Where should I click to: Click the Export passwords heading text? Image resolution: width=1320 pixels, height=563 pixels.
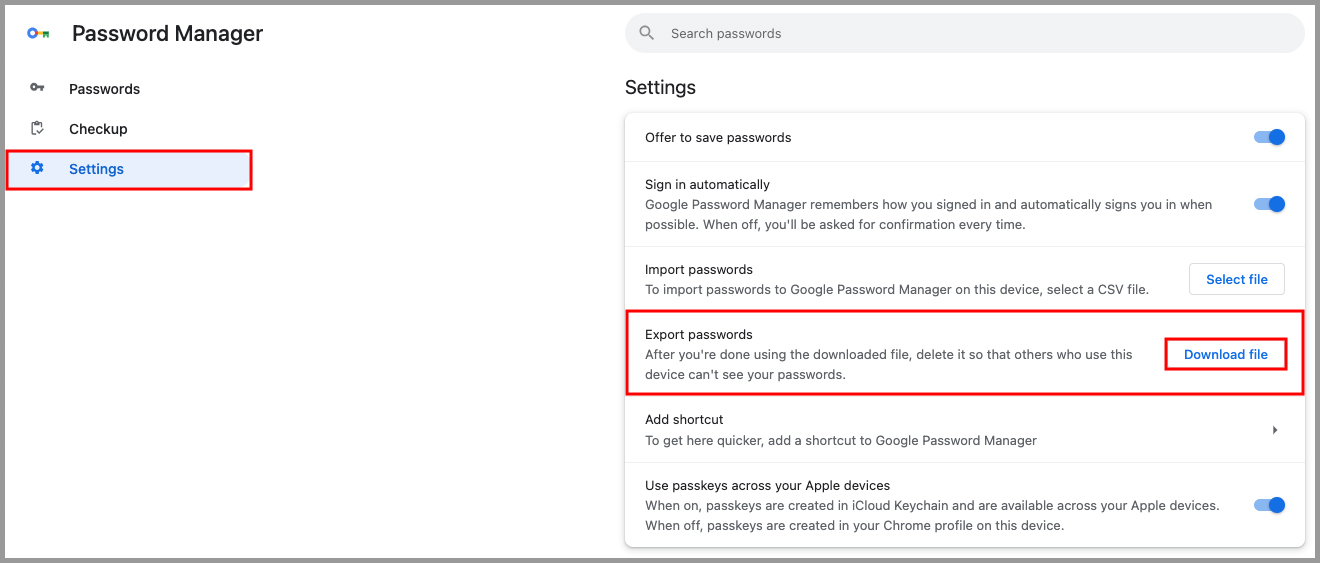(698, 335)
